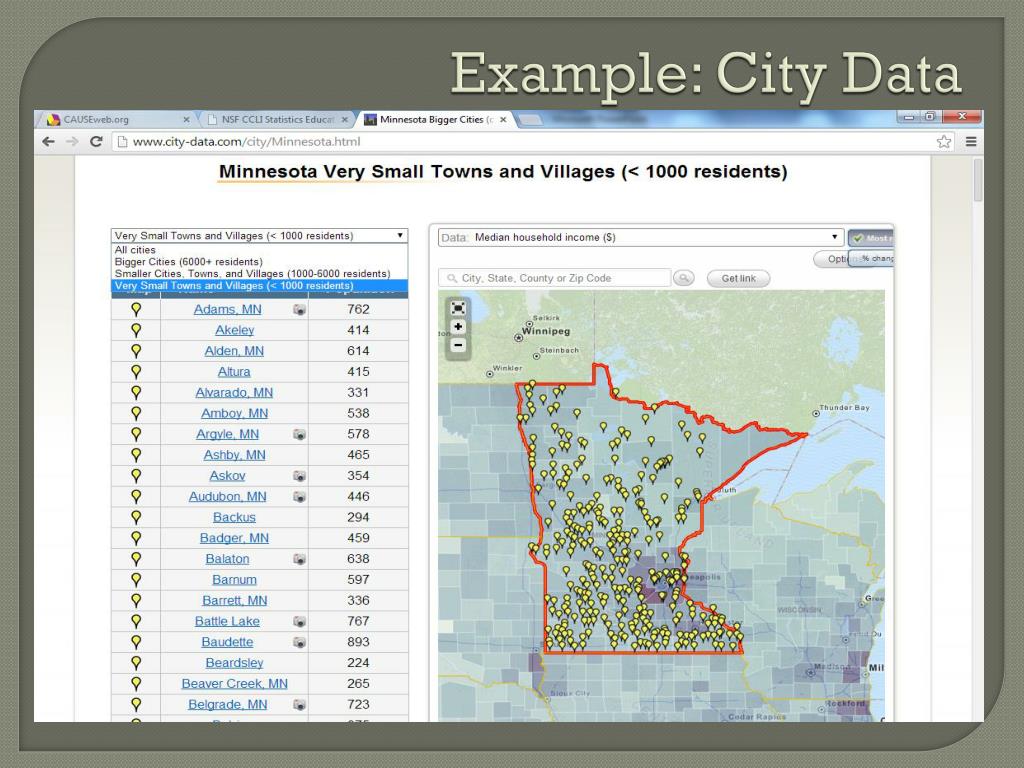Screen dimensions: 1024x768
Task: Click the camera icon next to Audubon, MN
Action: (299, 497)
